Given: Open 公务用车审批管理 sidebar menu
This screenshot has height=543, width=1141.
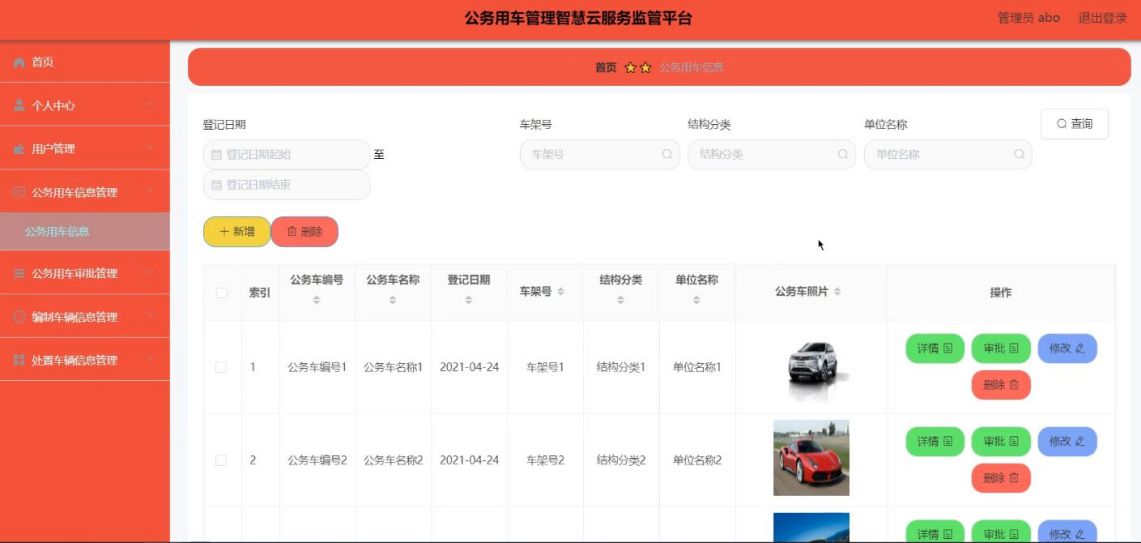Looking at the screenshot, I should (84, 274).
